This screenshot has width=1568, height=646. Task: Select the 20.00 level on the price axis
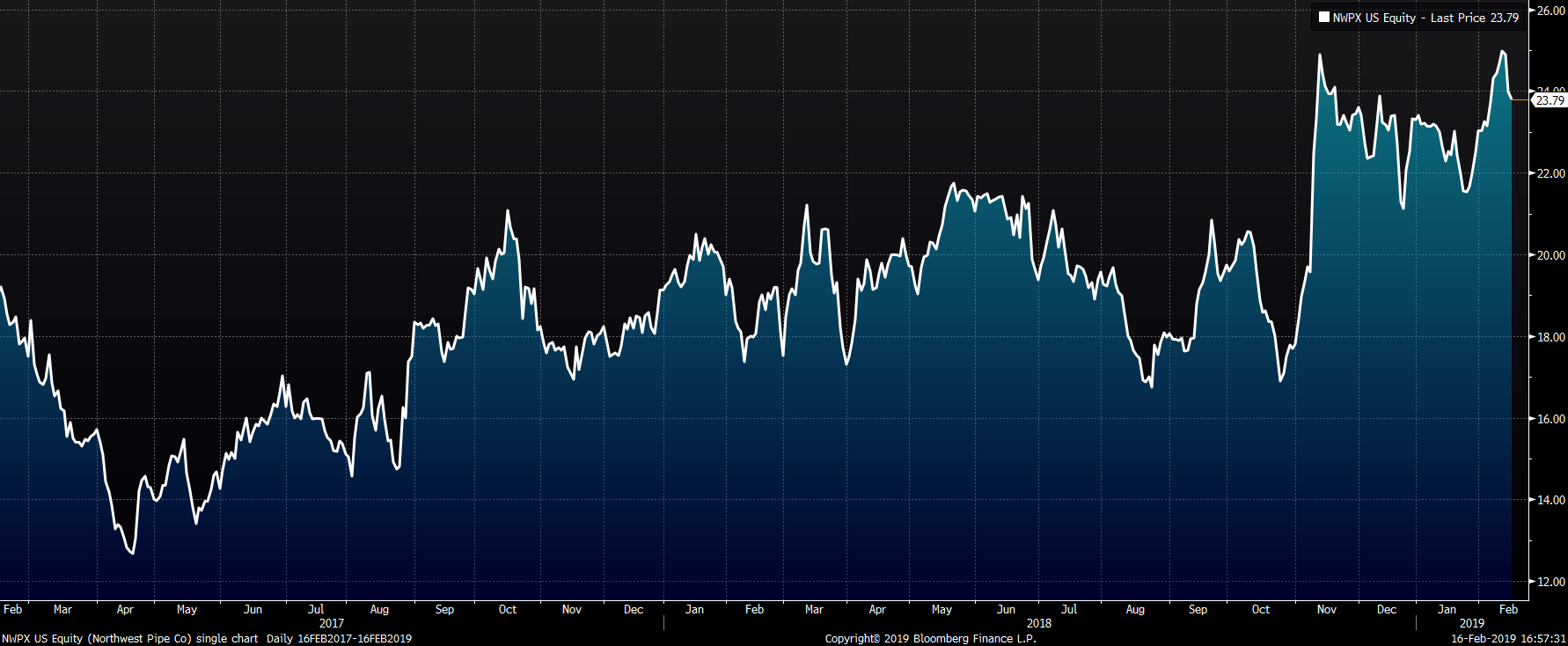tap(1550, 255)
